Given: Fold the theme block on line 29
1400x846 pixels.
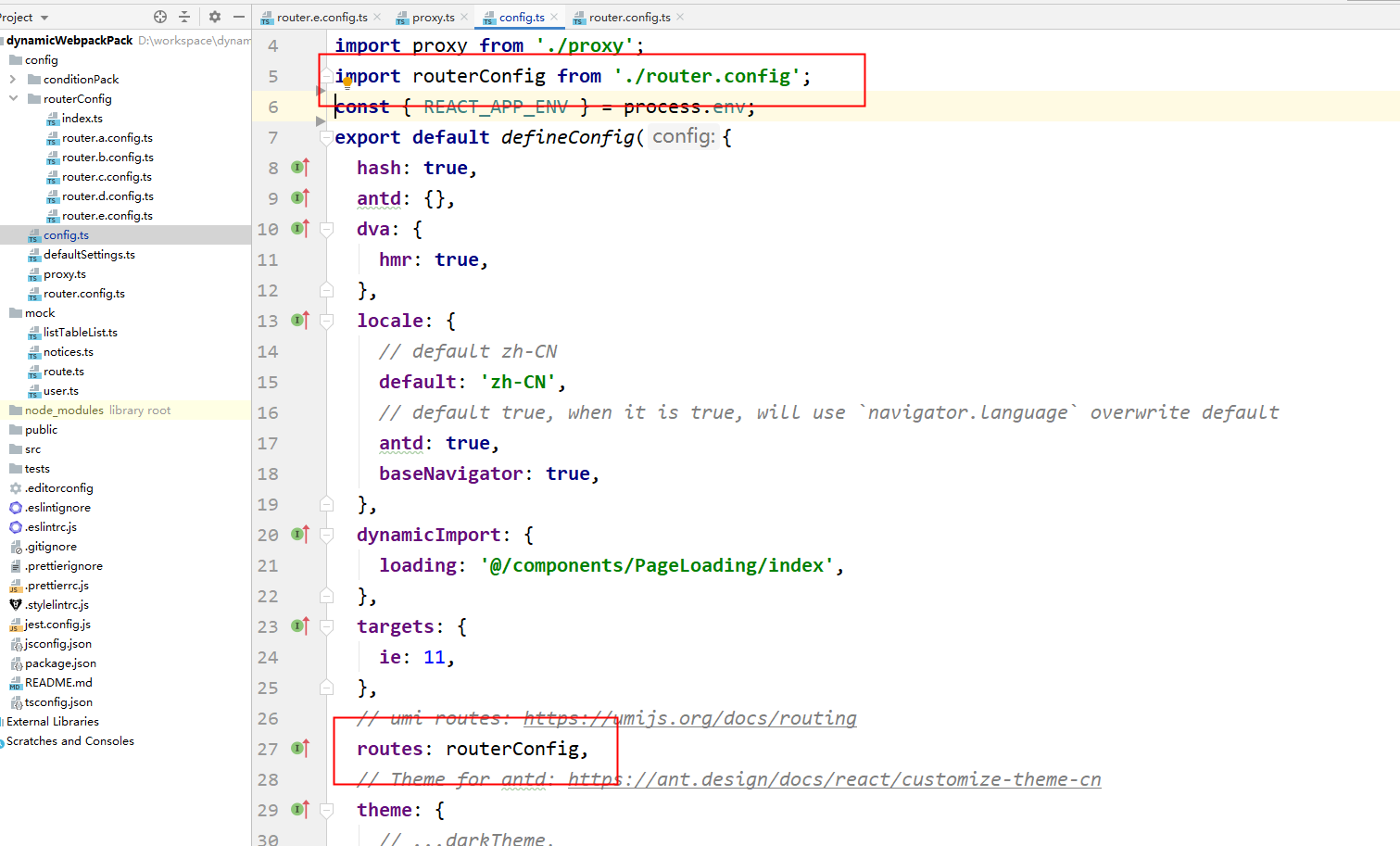Looking at the screenshot, I should (326, 810).
